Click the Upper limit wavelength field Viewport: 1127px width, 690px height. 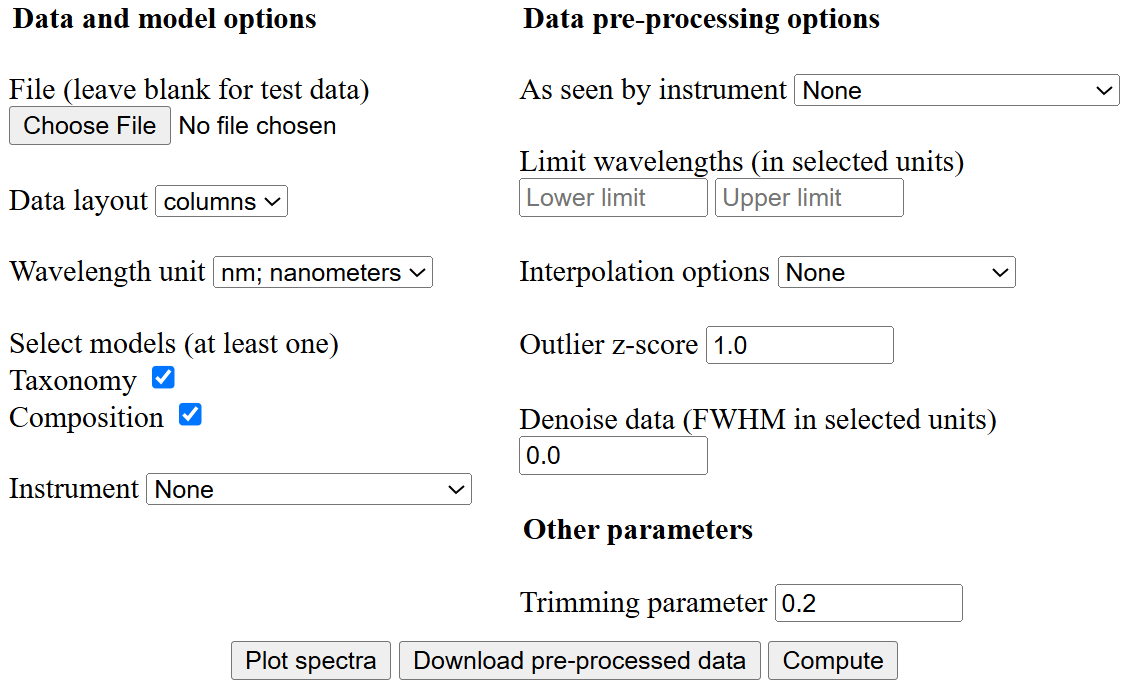[809, 197]
